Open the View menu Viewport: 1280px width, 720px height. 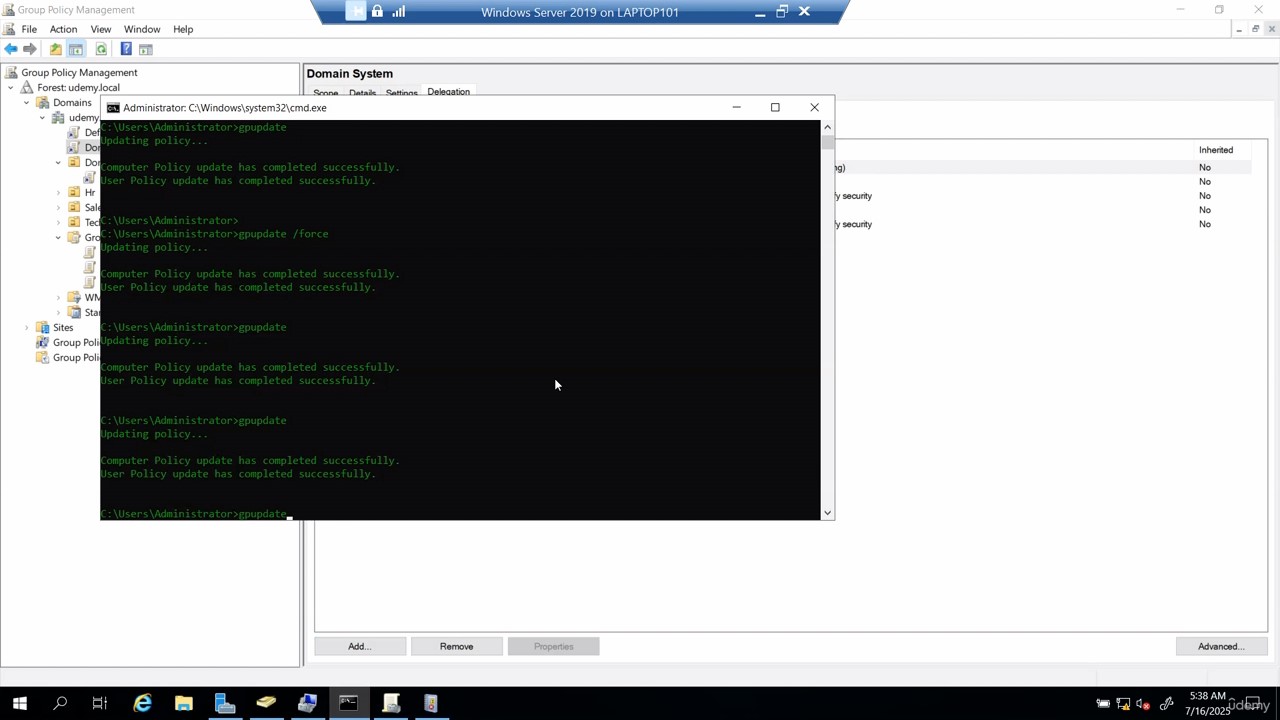point(101,29)
